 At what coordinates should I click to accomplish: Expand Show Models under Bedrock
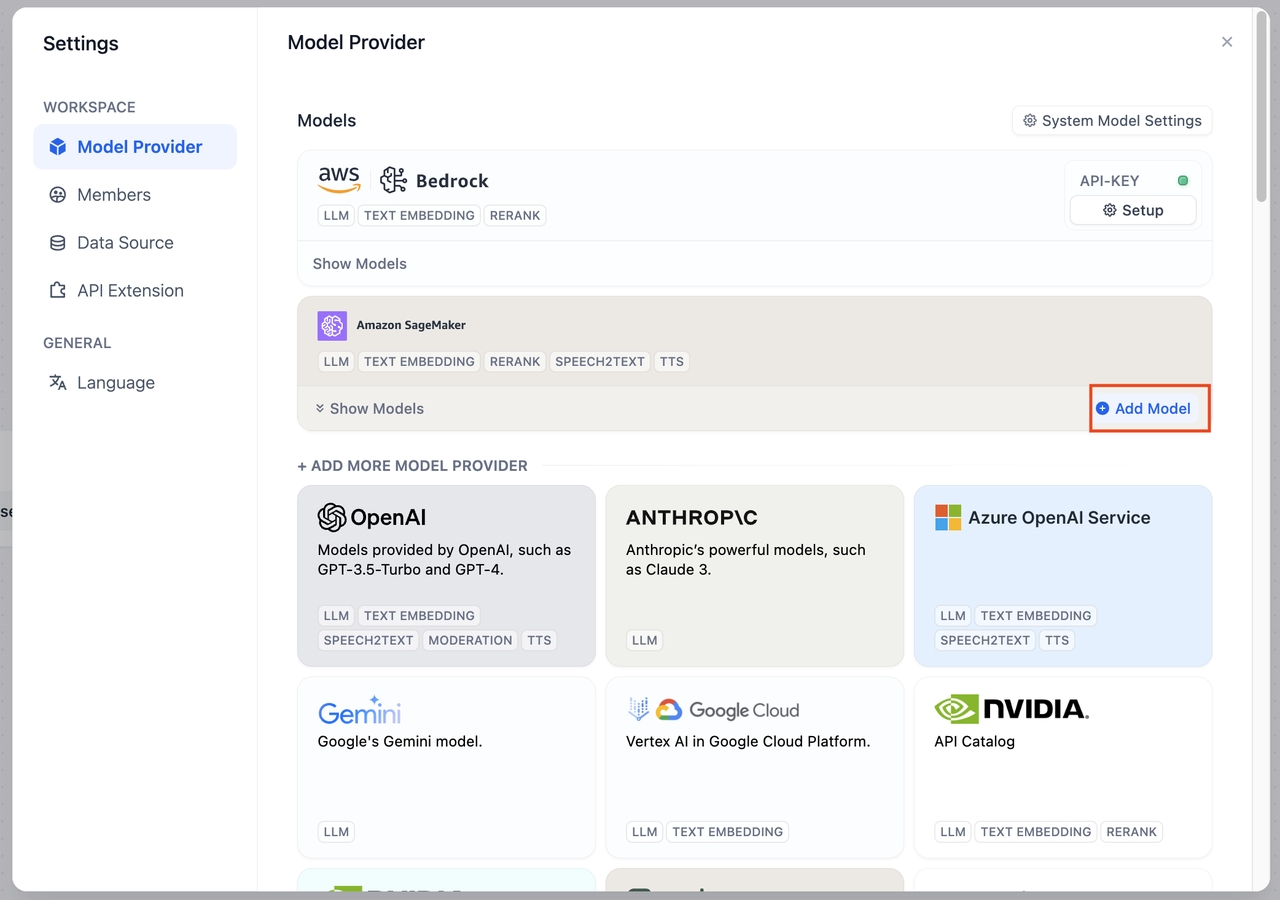click(359, 264)
